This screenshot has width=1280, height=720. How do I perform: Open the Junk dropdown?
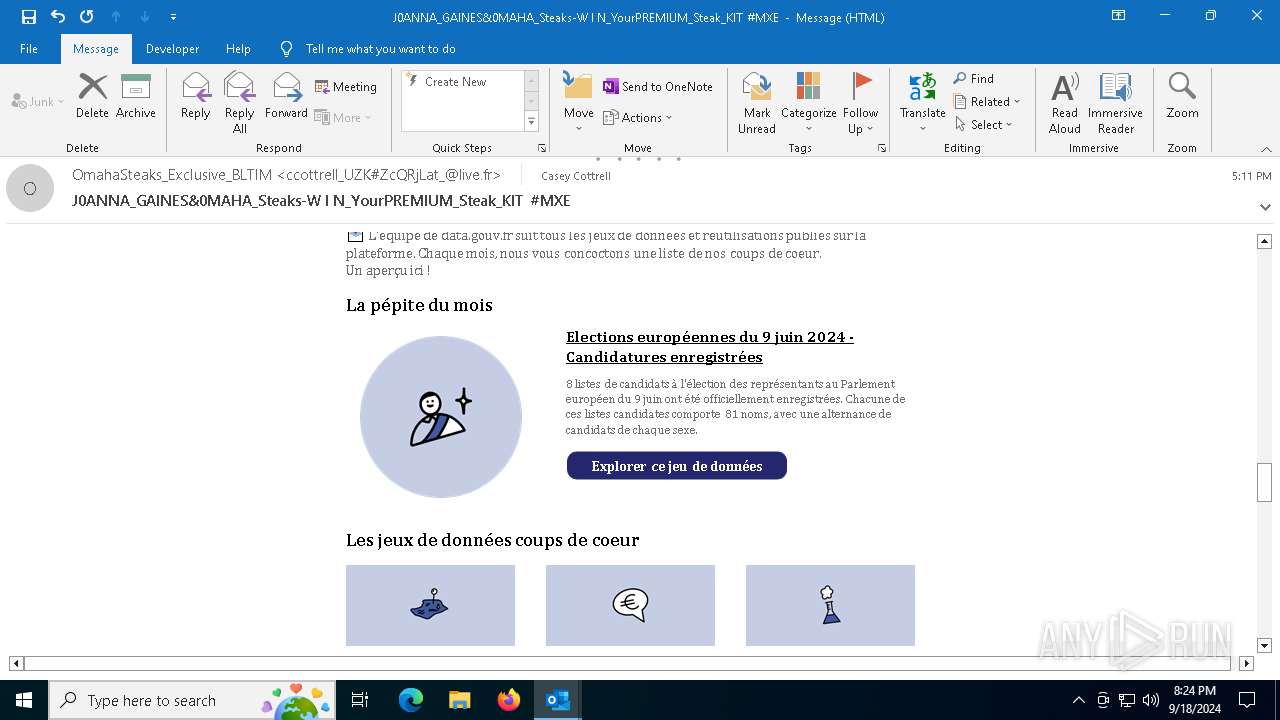point(38,101)
